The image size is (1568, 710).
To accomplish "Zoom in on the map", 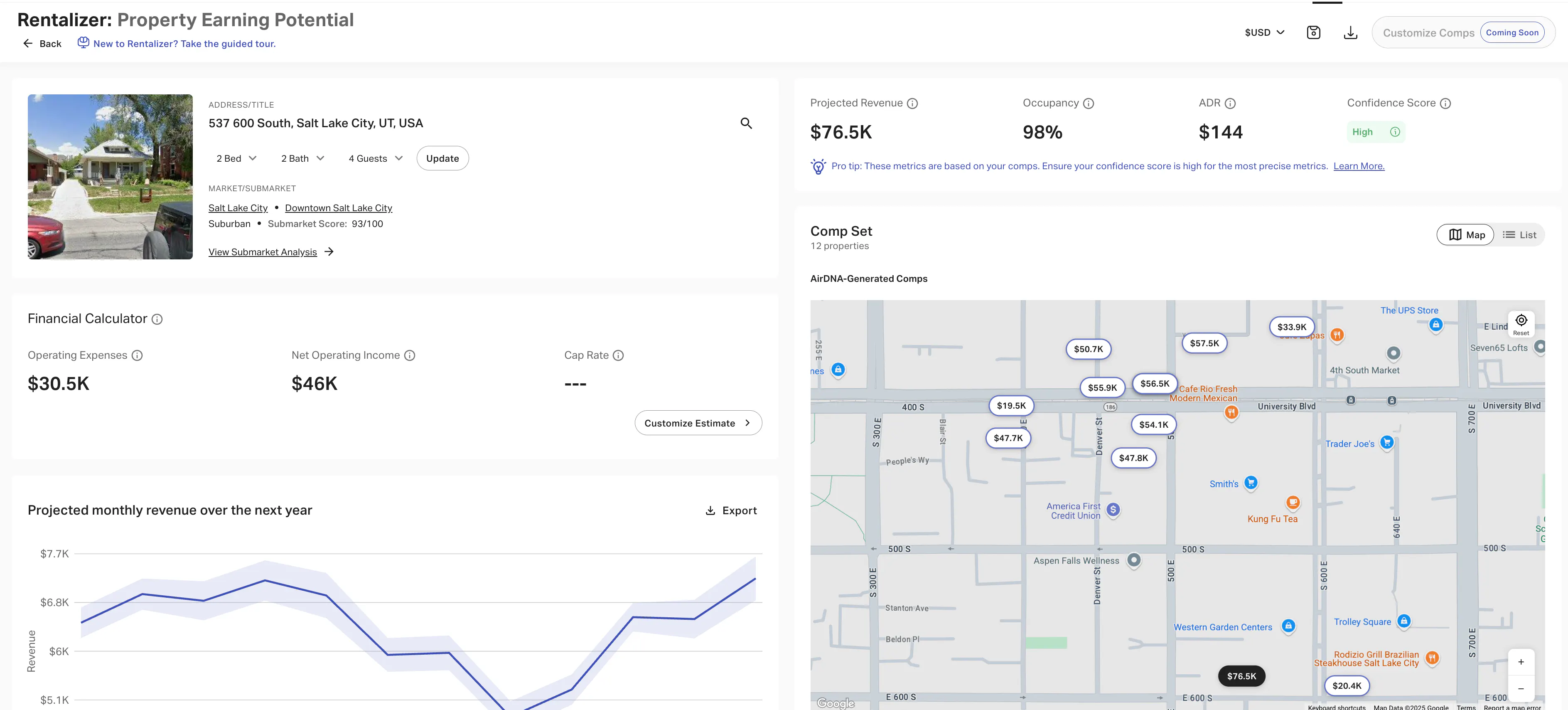I will click(1521, 662).
